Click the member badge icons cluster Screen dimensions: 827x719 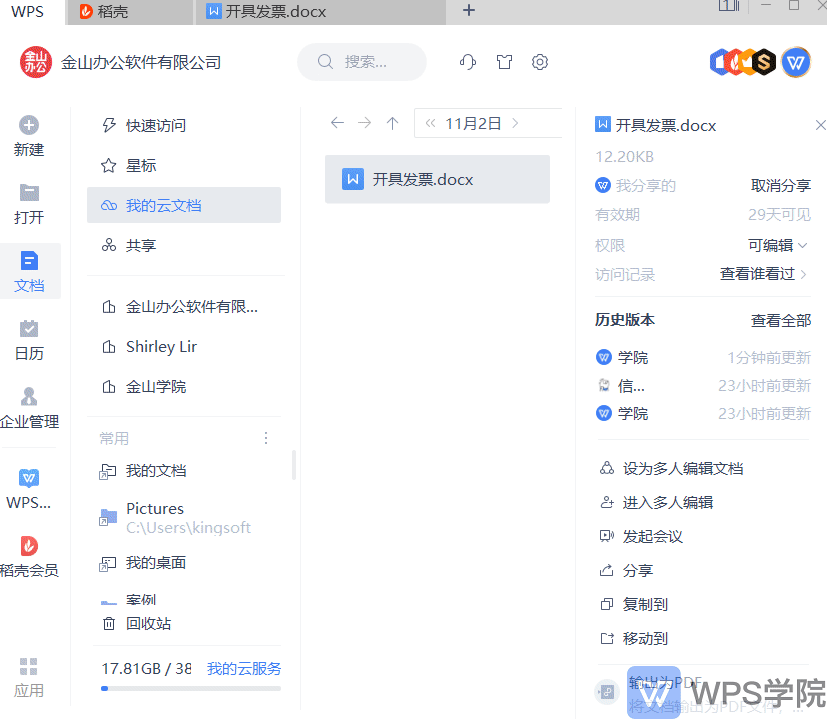[743, 62]
